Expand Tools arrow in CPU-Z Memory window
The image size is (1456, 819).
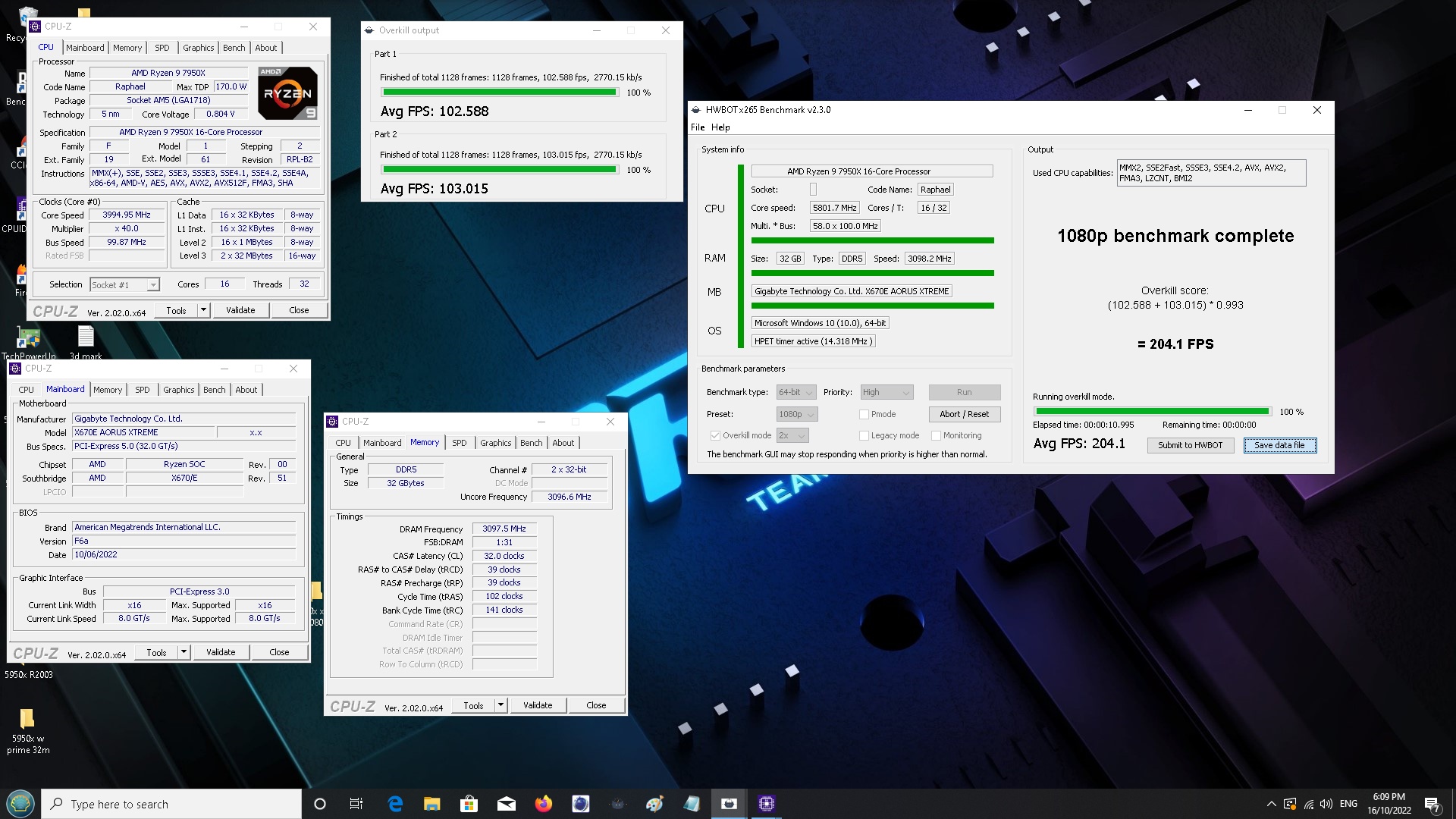point(500,705)
